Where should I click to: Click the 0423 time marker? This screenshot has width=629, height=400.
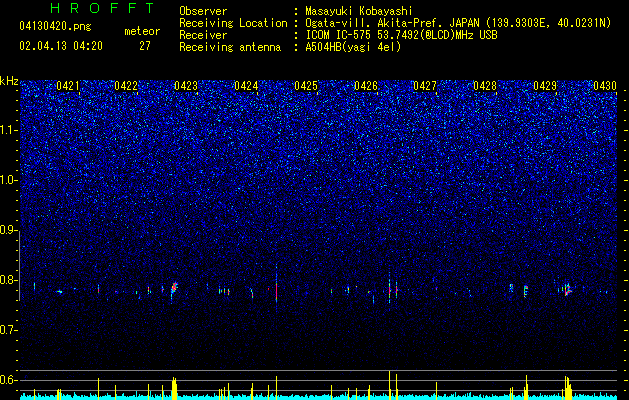click(186, 85)
